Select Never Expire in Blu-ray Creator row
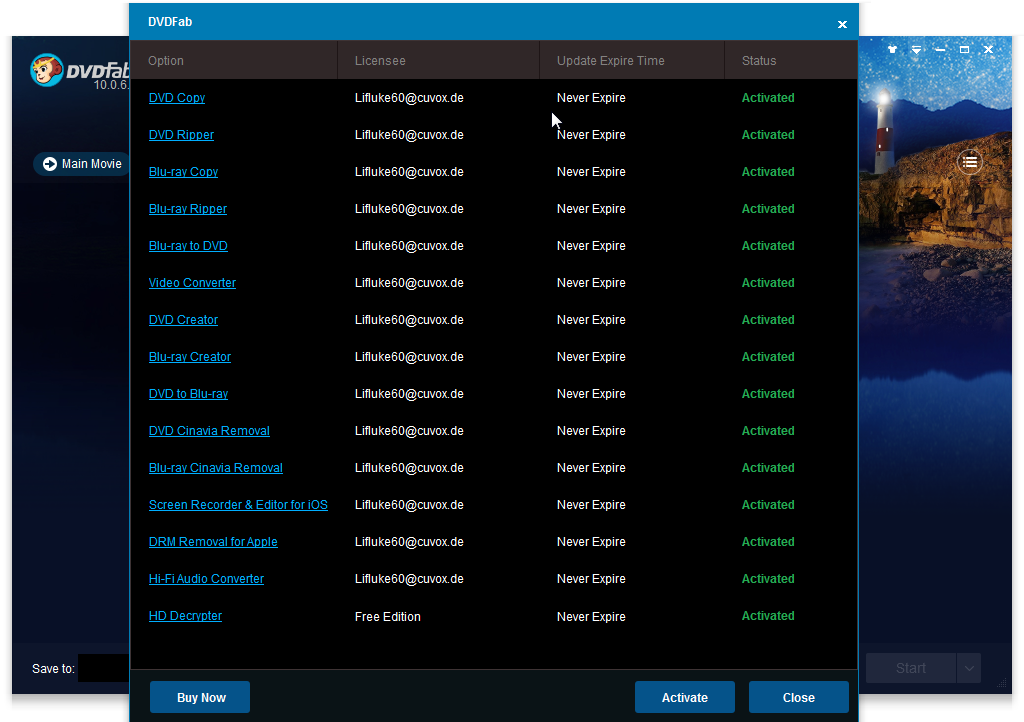 [591, 357]
